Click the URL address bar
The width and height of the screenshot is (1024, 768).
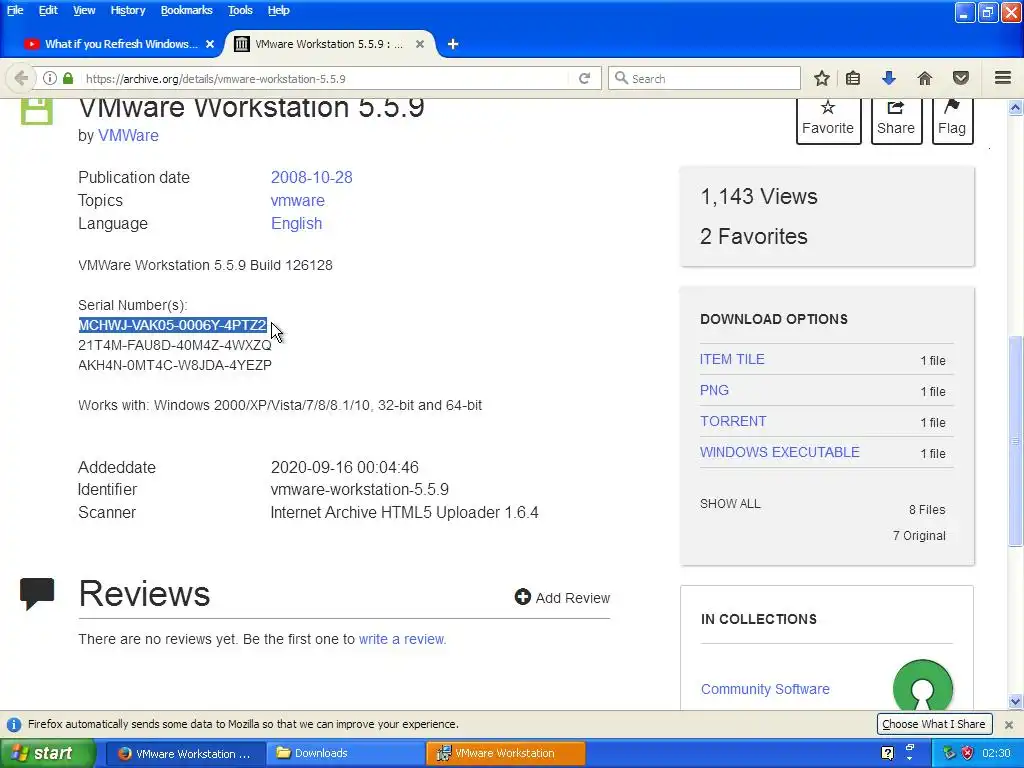coord(327,78)
